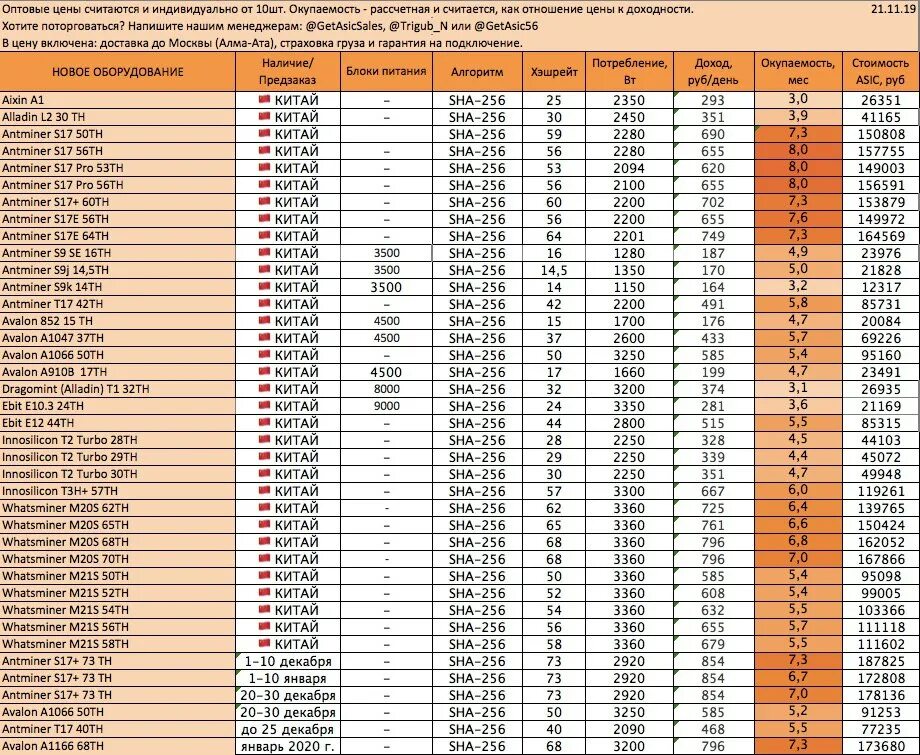
Task: Select the China flag for Antminer S17 50TH
Action: click(265, 132)
